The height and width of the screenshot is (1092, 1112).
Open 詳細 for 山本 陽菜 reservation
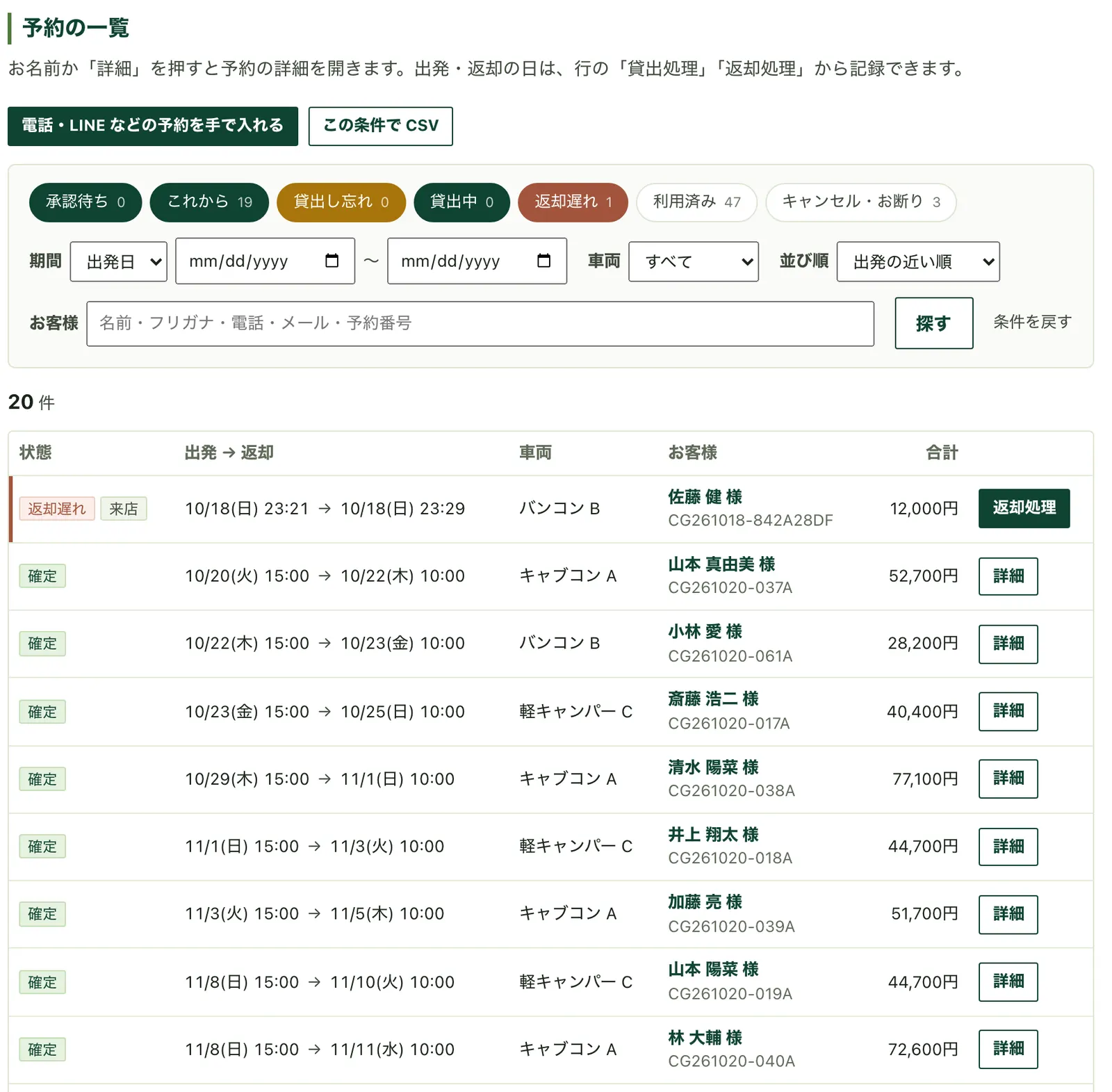[x=1008, y=981]
